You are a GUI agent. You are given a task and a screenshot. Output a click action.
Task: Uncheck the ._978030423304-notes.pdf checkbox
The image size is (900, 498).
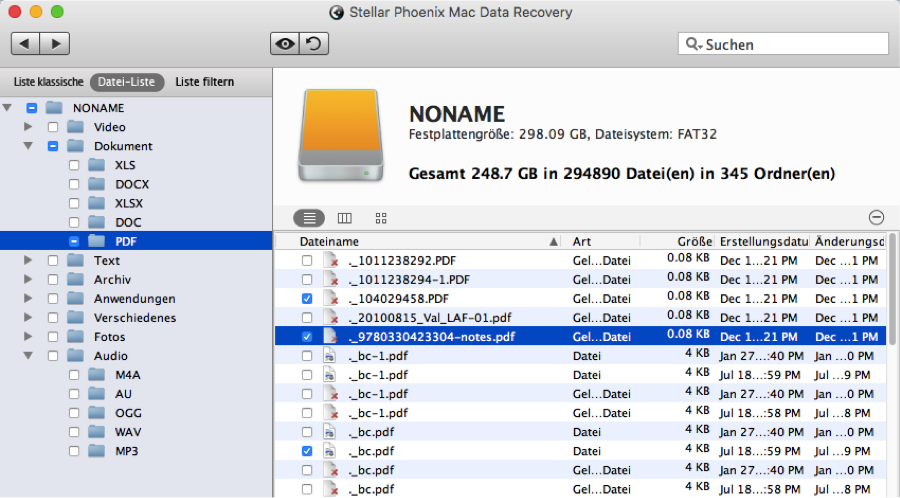[307, 337]
